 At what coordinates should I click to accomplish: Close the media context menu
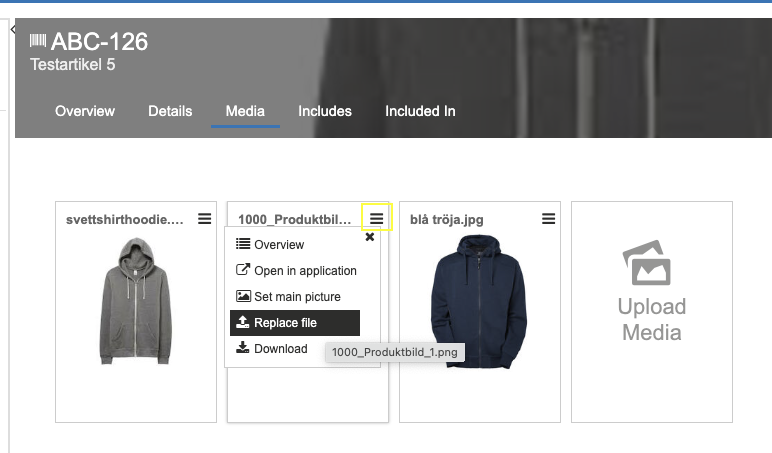pos(370,237)
